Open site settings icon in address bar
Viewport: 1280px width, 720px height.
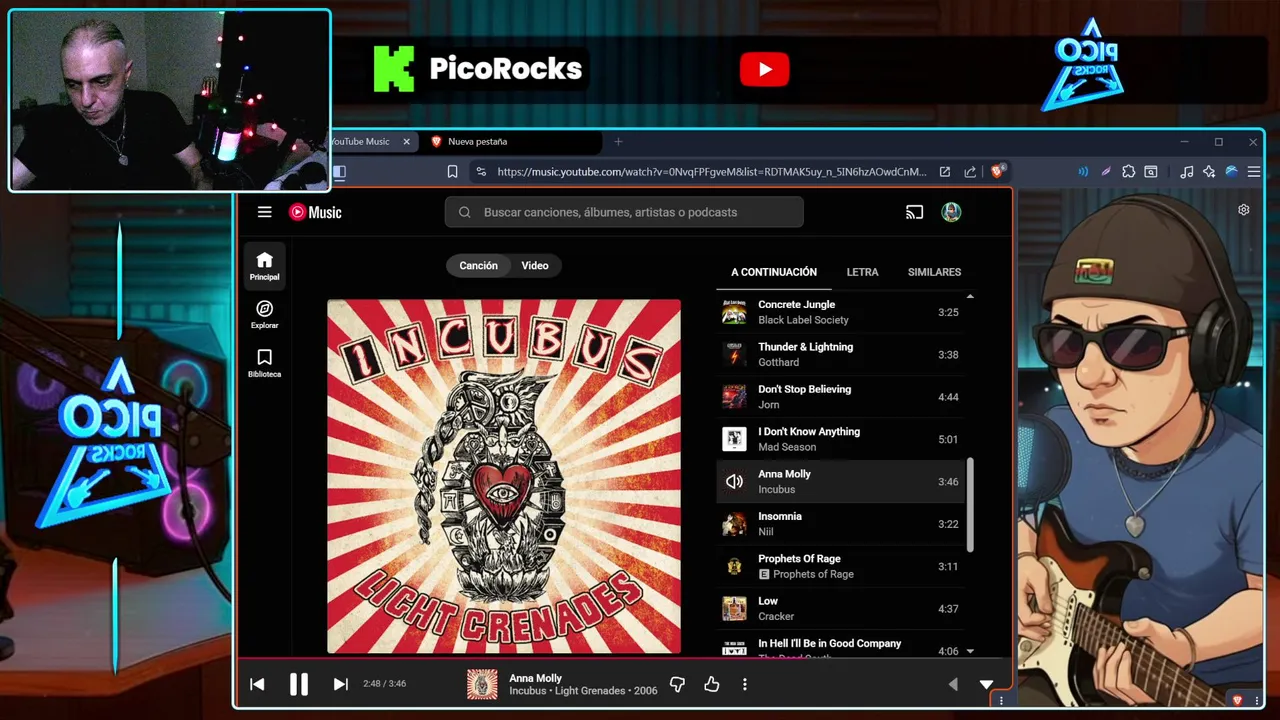pyautogui.click(x=481, y=171)
